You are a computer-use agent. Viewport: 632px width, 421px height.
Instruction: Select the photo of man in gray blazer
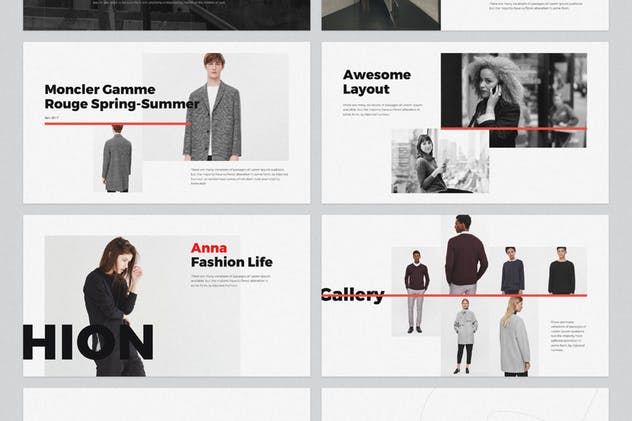tap(216, 107)
